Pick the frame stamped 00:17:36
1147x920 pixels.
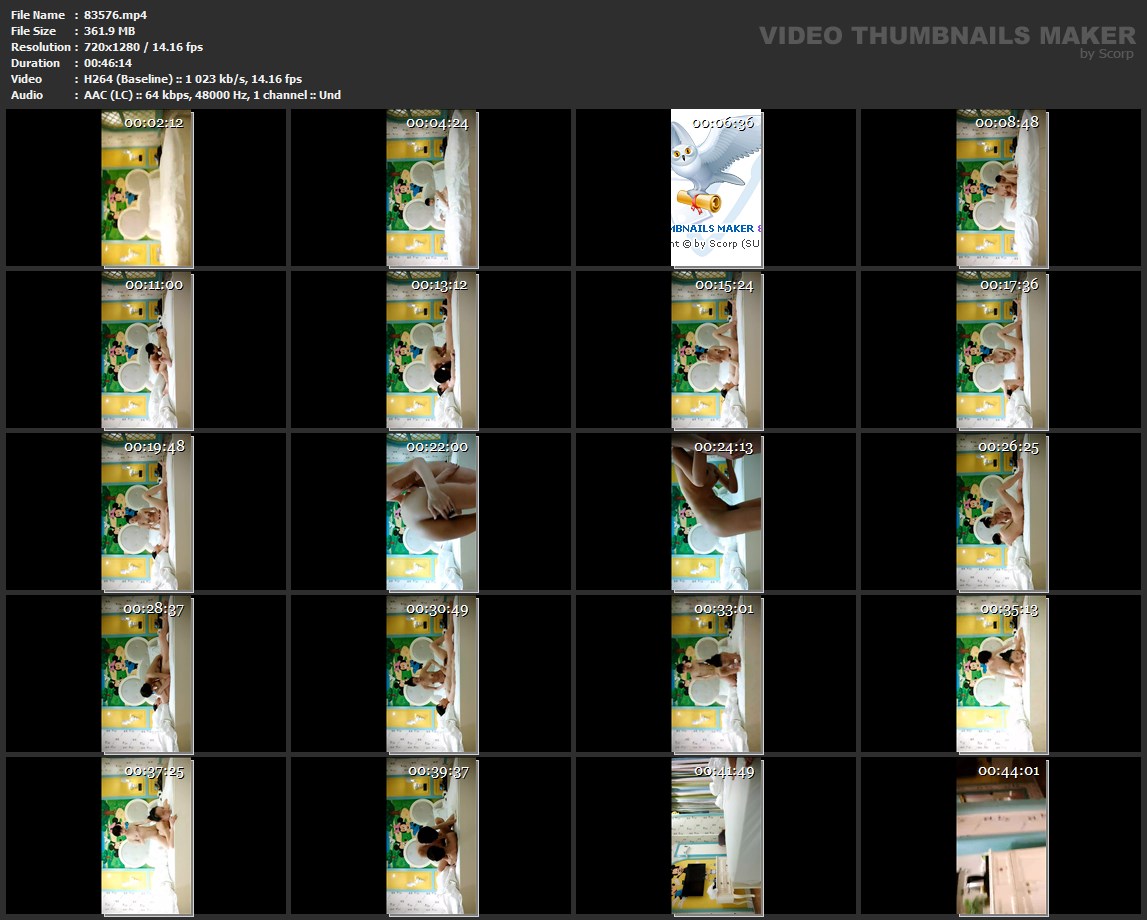[x=1001, y=350]
